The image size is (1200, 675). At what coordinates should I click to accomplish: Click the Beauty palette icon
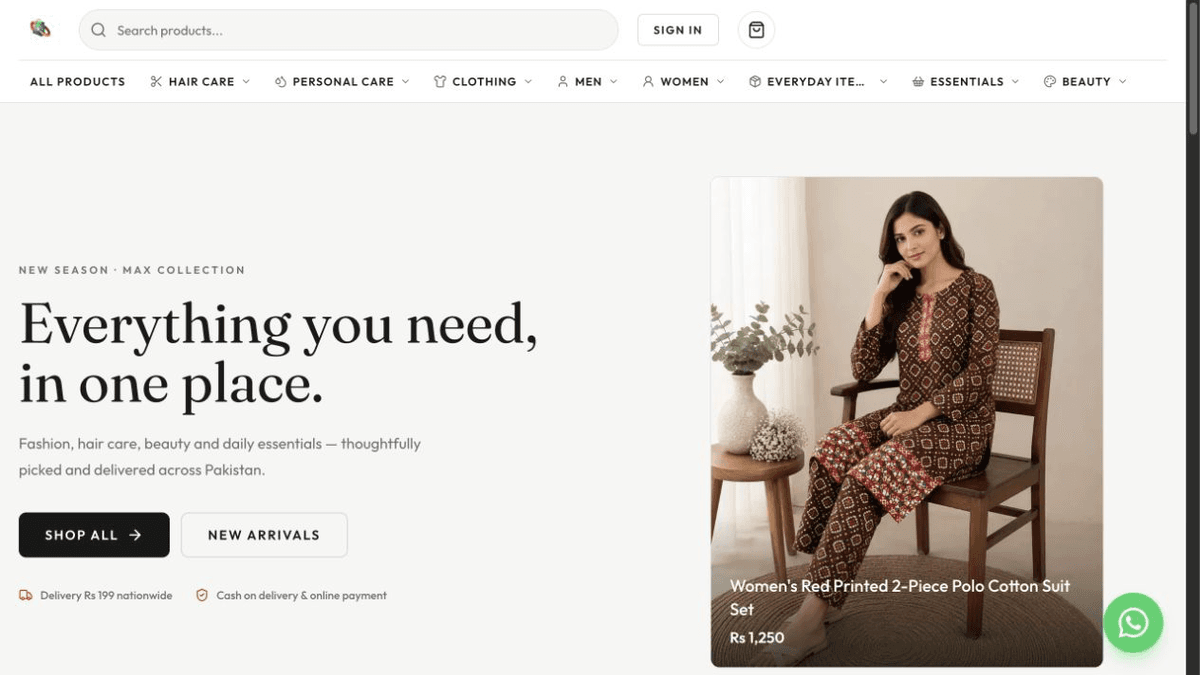click(1049, 82)
